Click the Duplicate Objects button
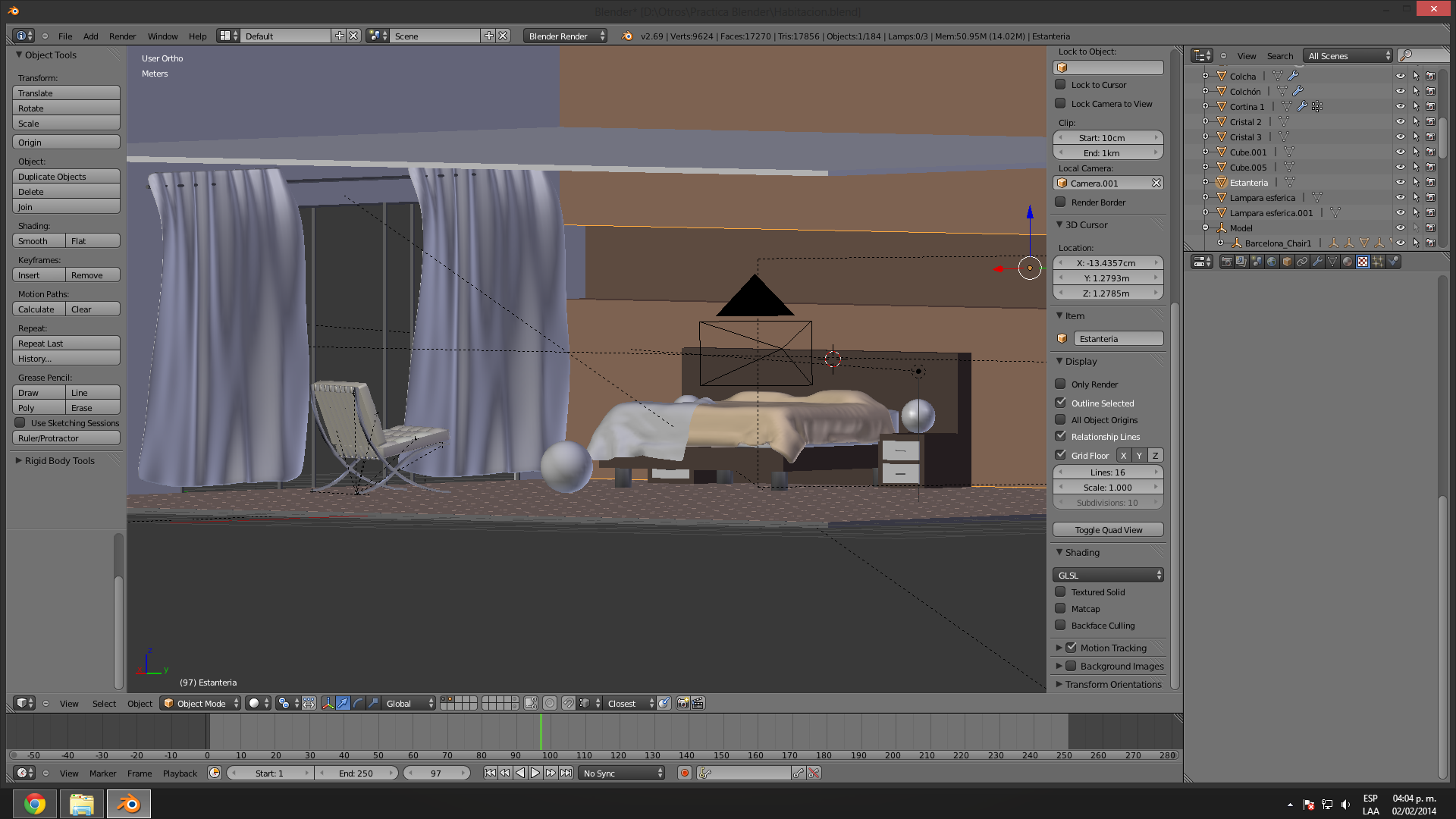Screen dimensions: 1456x819 (x=66, y=176)
